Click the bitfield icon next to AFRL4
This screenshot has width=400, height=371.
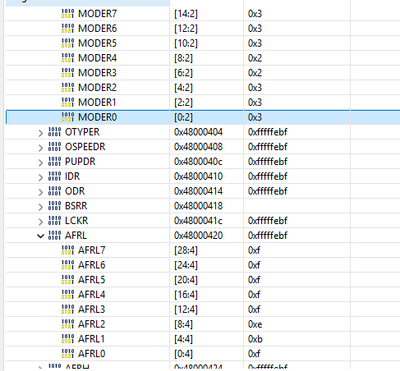[x=68, y=295]
